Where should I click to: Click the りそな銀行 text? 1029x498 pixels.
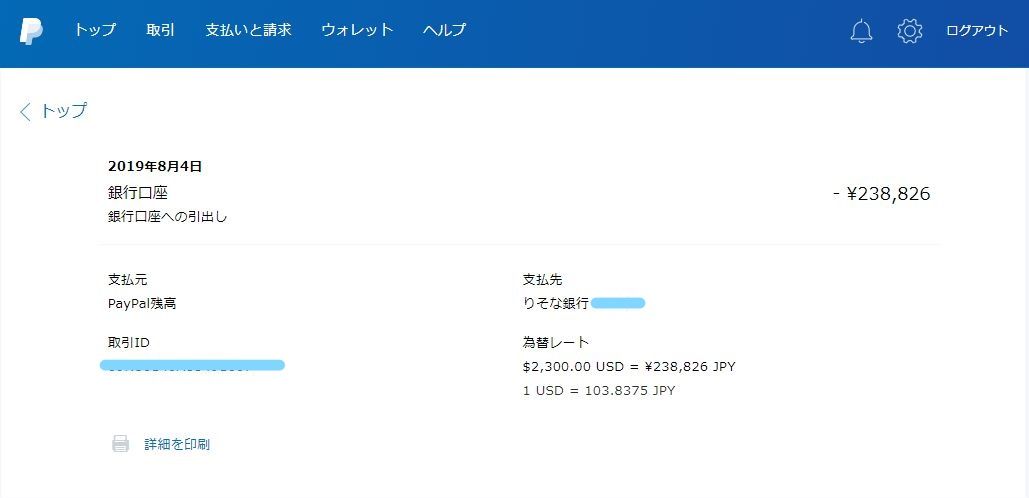(556, 304)
